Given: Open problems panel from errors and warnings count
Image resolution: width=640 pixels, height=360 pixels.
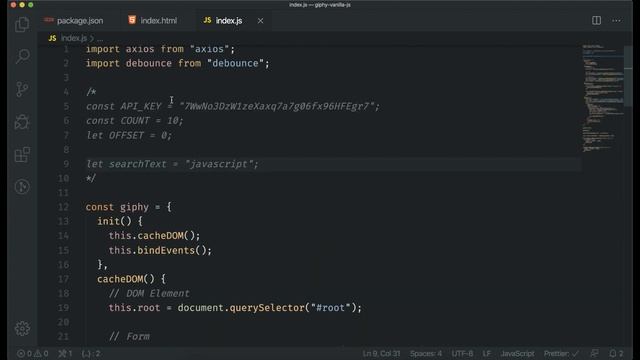Looking at the screenshot, I should (x=33, y=353).
